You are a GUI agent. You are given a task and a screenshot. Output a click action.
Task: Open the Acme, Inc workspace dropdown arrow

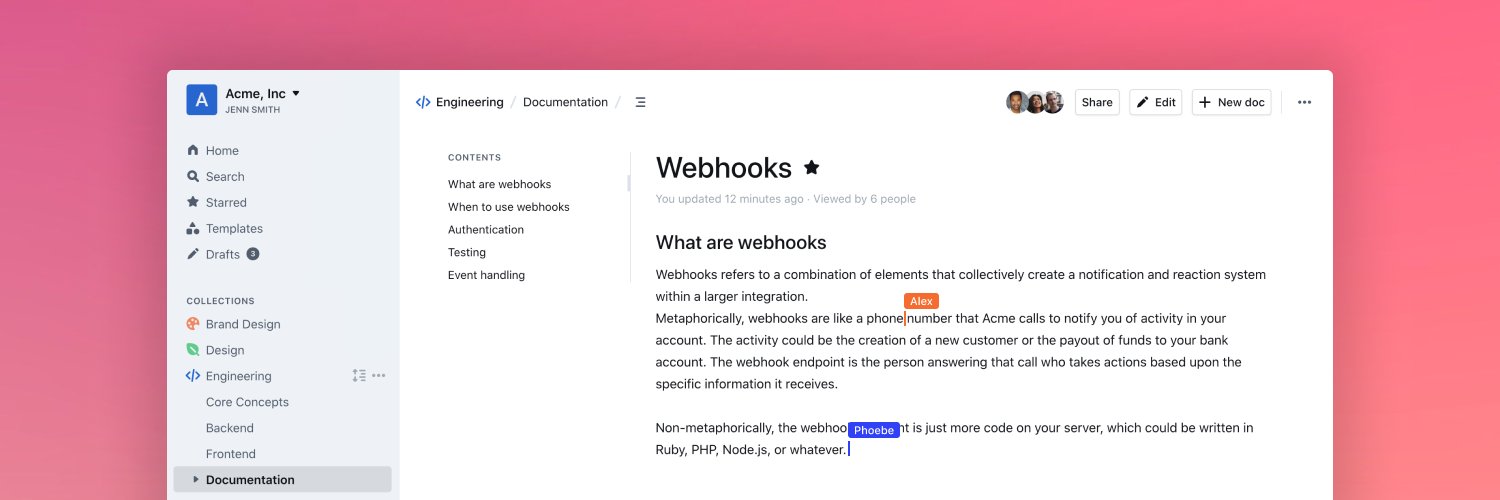[x=296, y=94]
